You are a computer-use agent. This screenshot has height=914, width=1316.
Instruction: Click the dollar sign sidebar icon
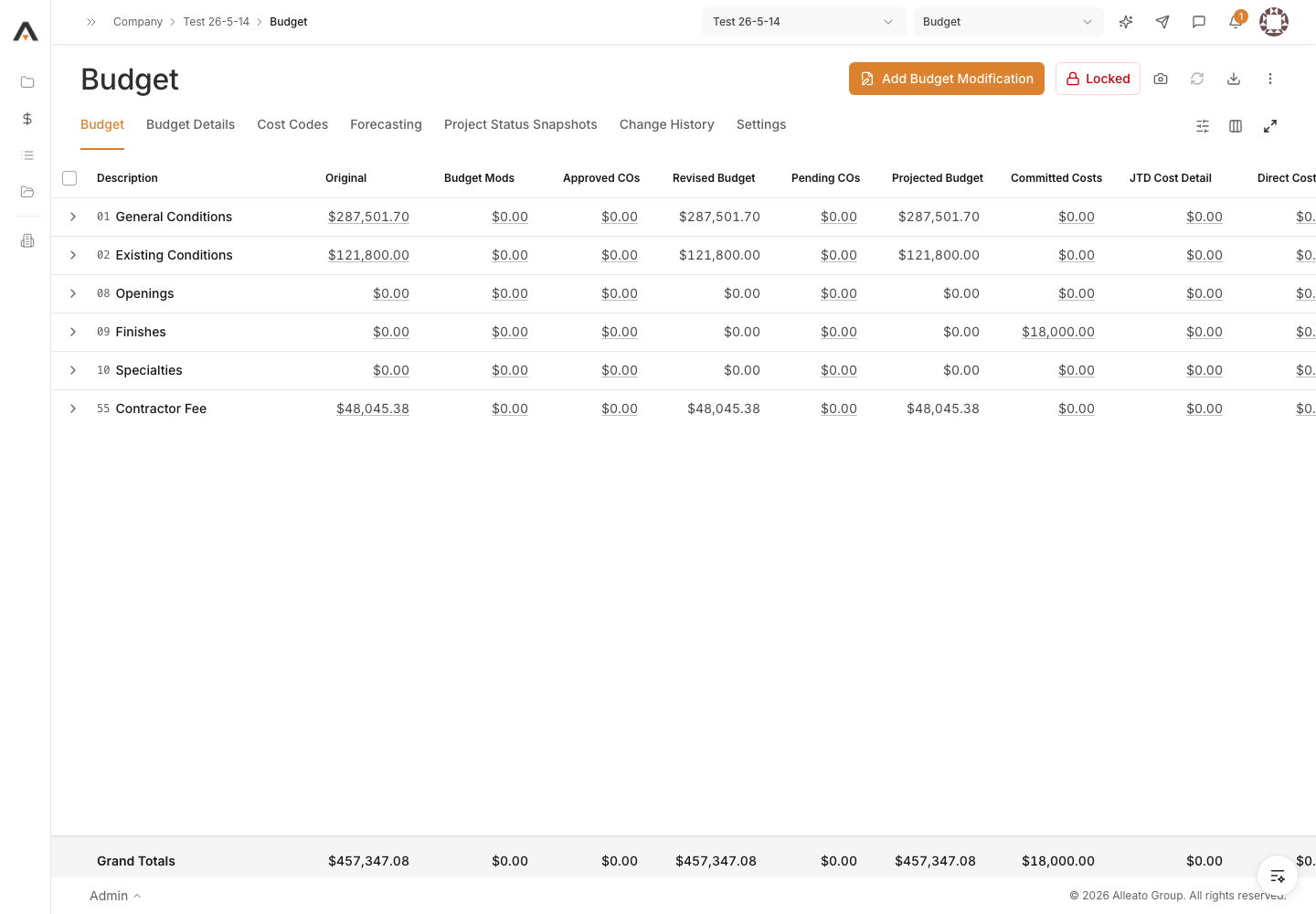[27, 119]
